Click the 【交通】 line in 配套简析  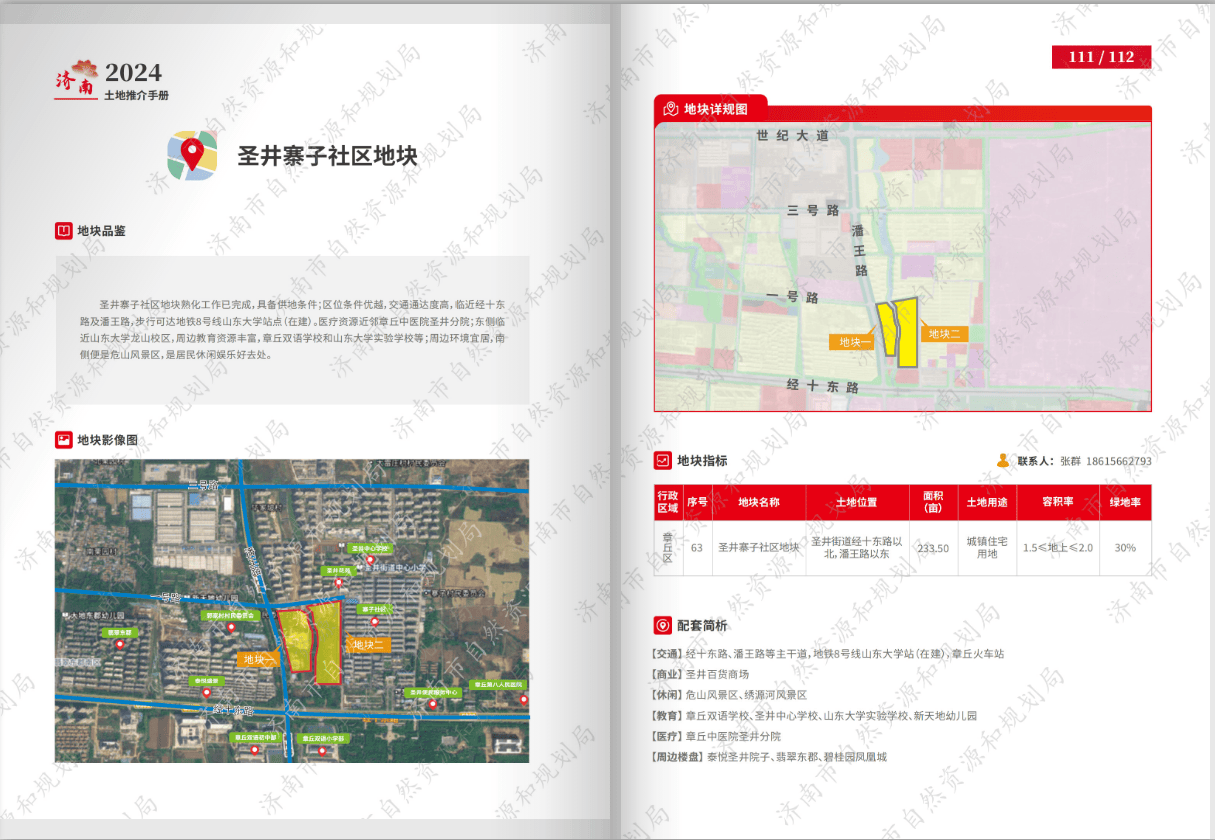826,653
